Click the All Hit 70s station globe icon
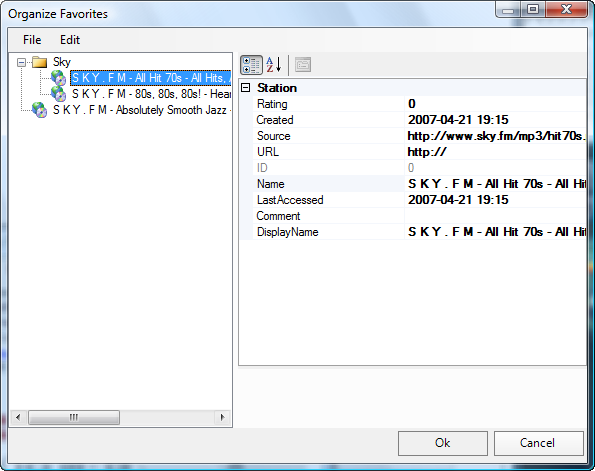This screenshot has width=595, height=471. tap(58, 78)
